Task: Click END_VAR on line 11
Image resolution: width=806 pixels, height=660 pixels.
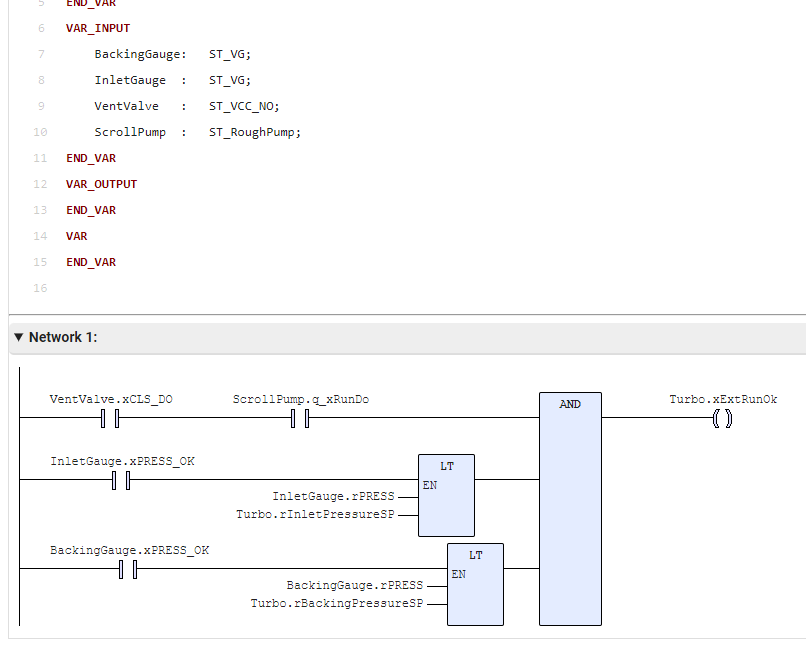Action: coord(91,158)
